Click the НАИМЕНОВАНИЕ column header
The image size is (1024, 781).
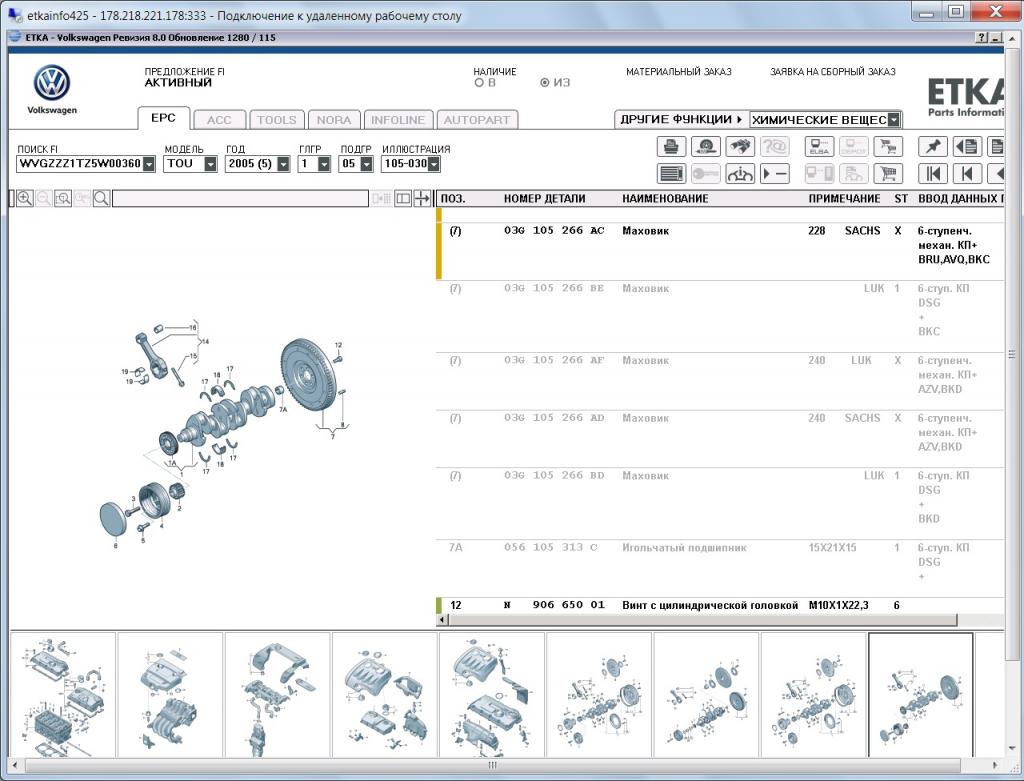coord(665,199)
